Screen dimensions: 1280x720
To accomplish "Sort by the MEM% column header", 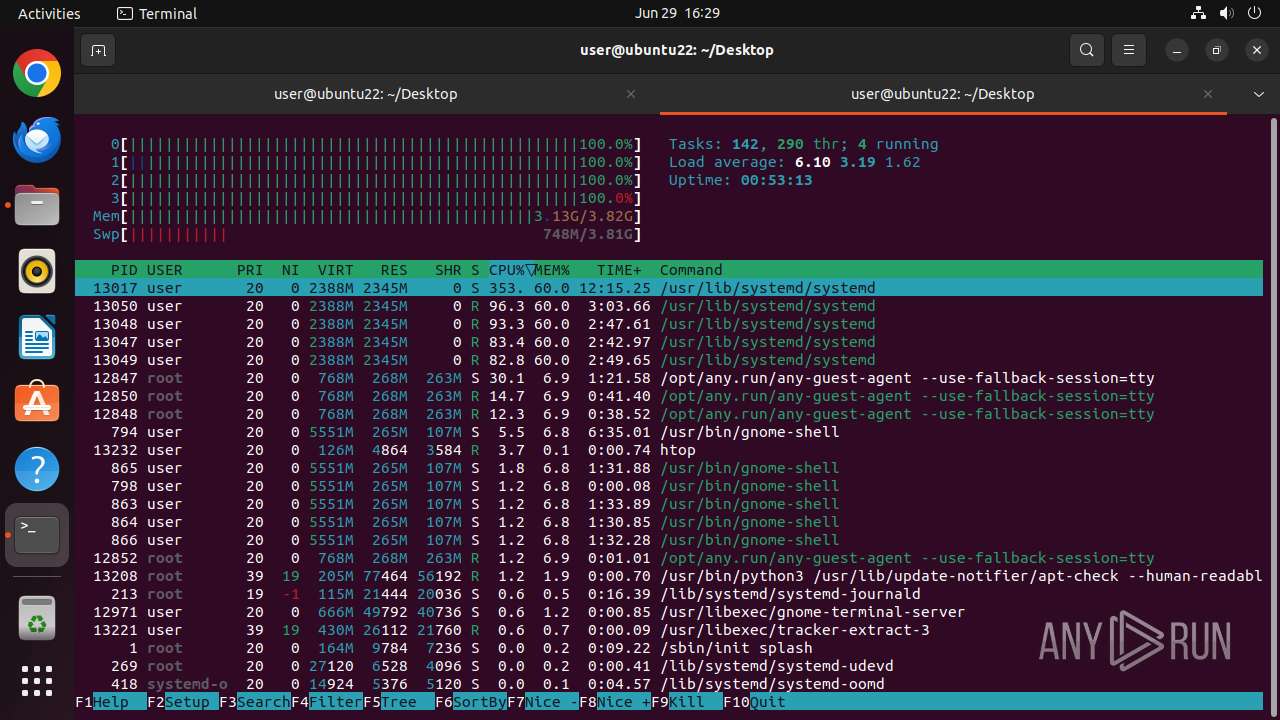I will point(552,270).
